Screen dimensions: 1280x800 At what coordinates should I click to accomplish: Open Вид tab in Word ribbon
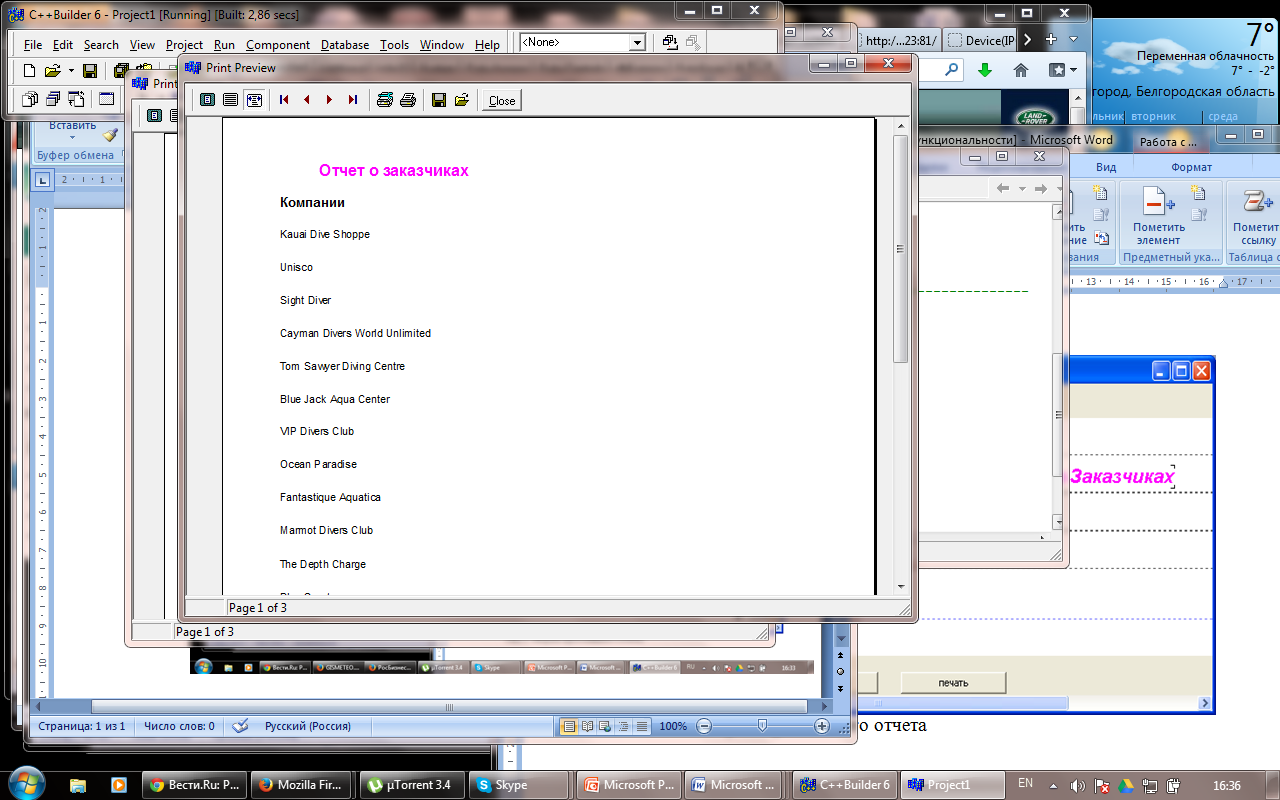1106,167
